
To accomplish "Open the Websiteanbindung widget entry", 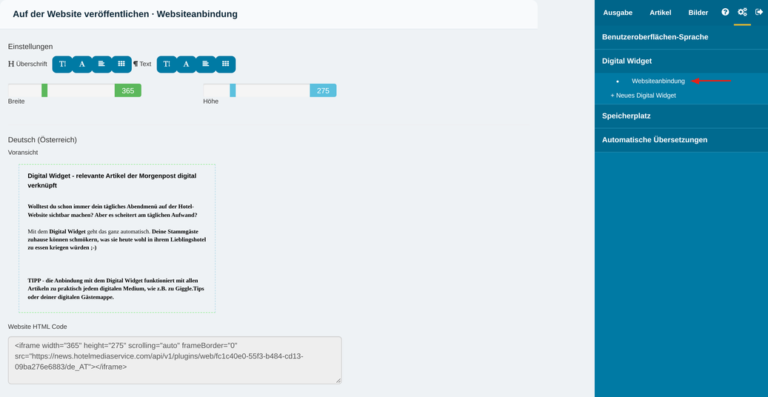I will pyautogui.click(x=658, y=81).
